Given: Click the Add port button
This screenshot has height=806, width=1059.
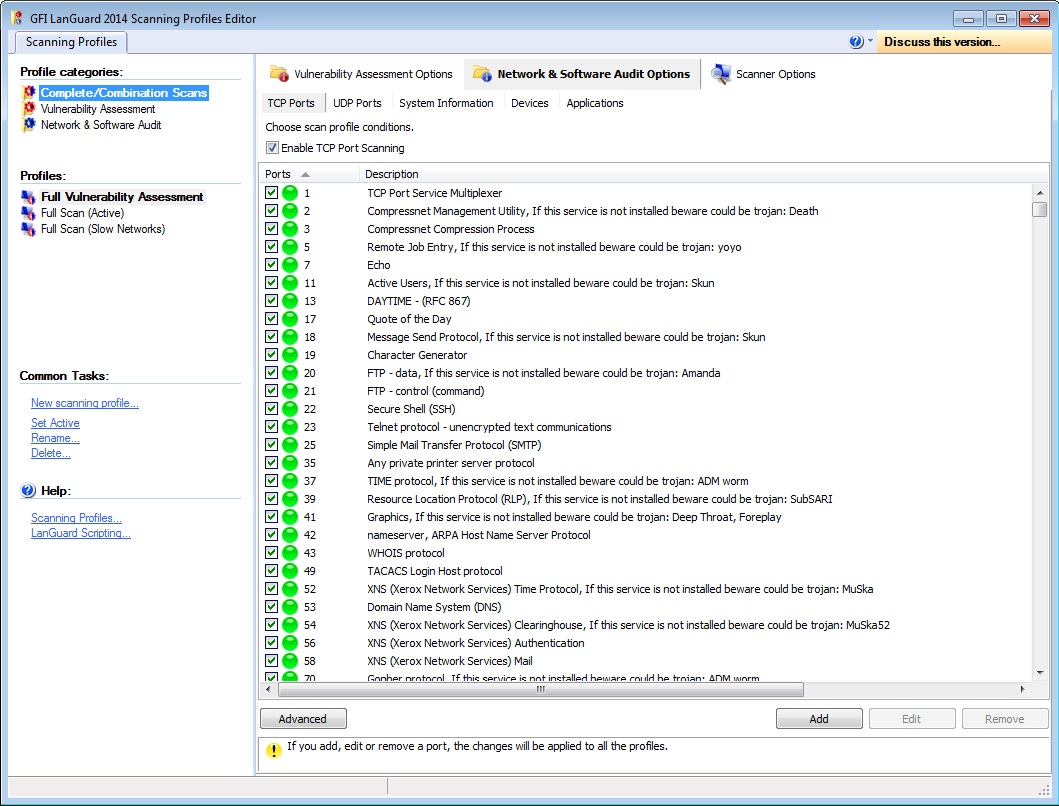Looking at the screenshot, I should [819, 719].
